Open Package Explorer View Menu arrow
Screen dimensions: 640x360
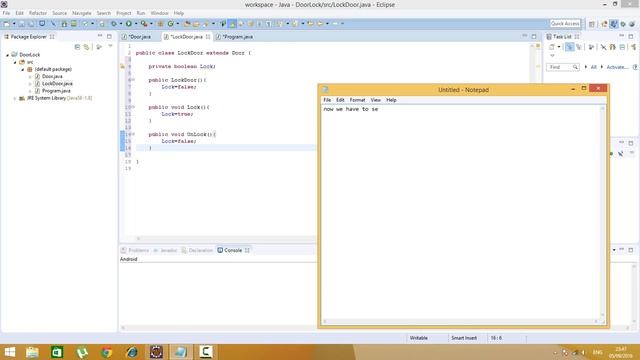(110, 47)
